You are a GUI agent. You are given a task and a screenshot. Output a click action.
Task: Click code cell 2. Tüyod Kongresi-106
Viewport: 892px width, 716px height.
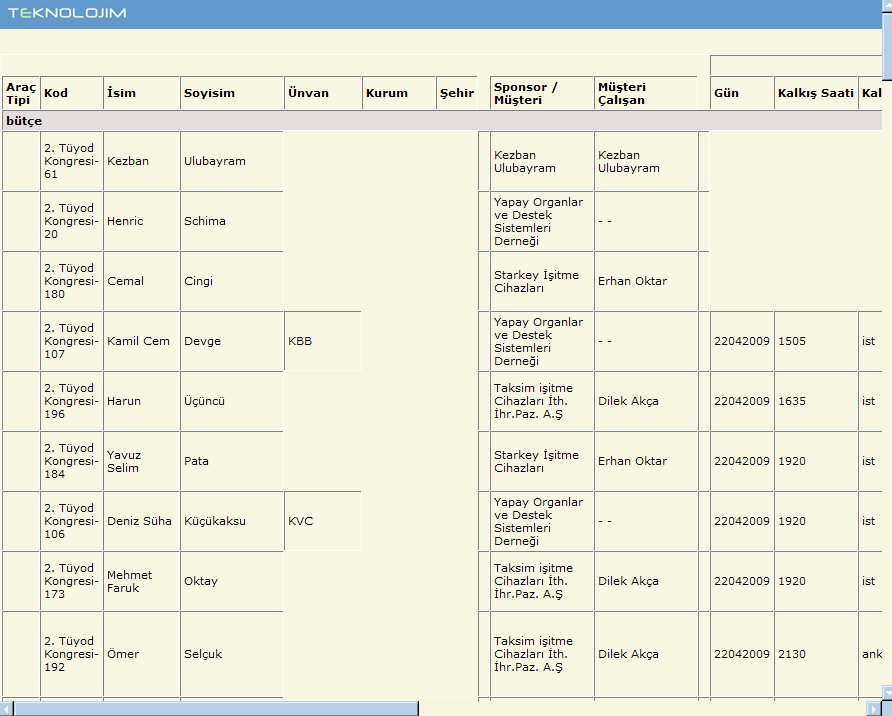72,521
